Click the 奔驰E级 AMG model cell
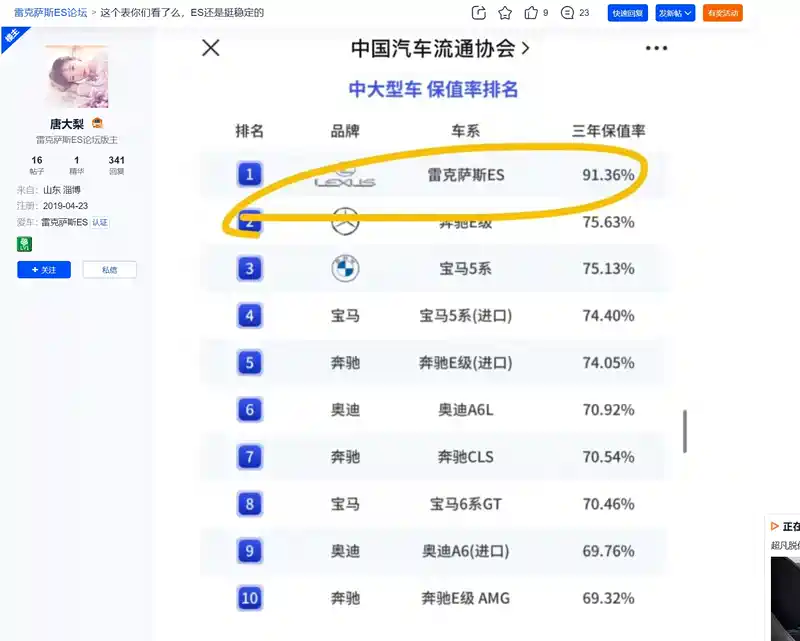800x641 pixels. (x=465, y=598)
